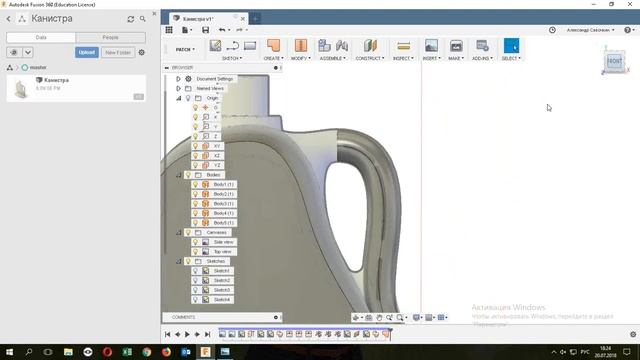
Task: Click the Make 3D print icon
Action: [456, 46]
